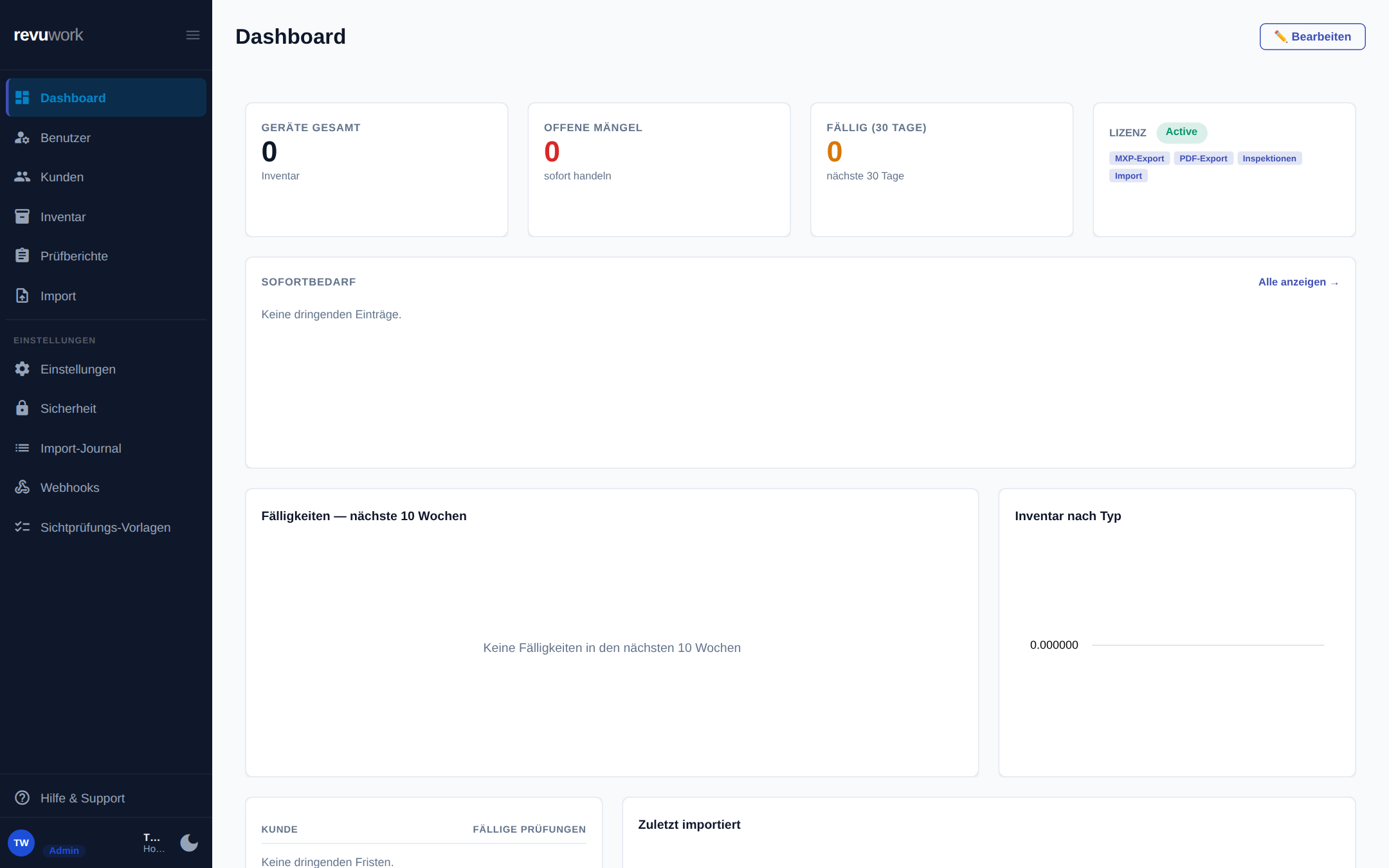Click the Inventar archive box icon
Viewport: 1389px width, 868px height.
pos(23,217)
